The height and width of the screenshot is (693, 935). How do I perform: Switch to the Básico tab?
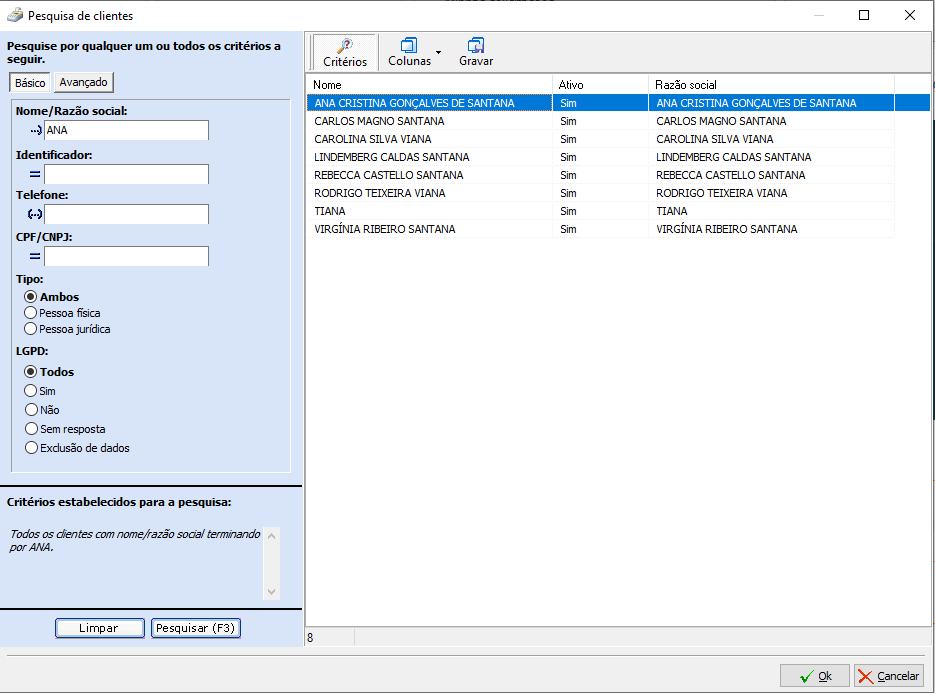click(30, 83)
